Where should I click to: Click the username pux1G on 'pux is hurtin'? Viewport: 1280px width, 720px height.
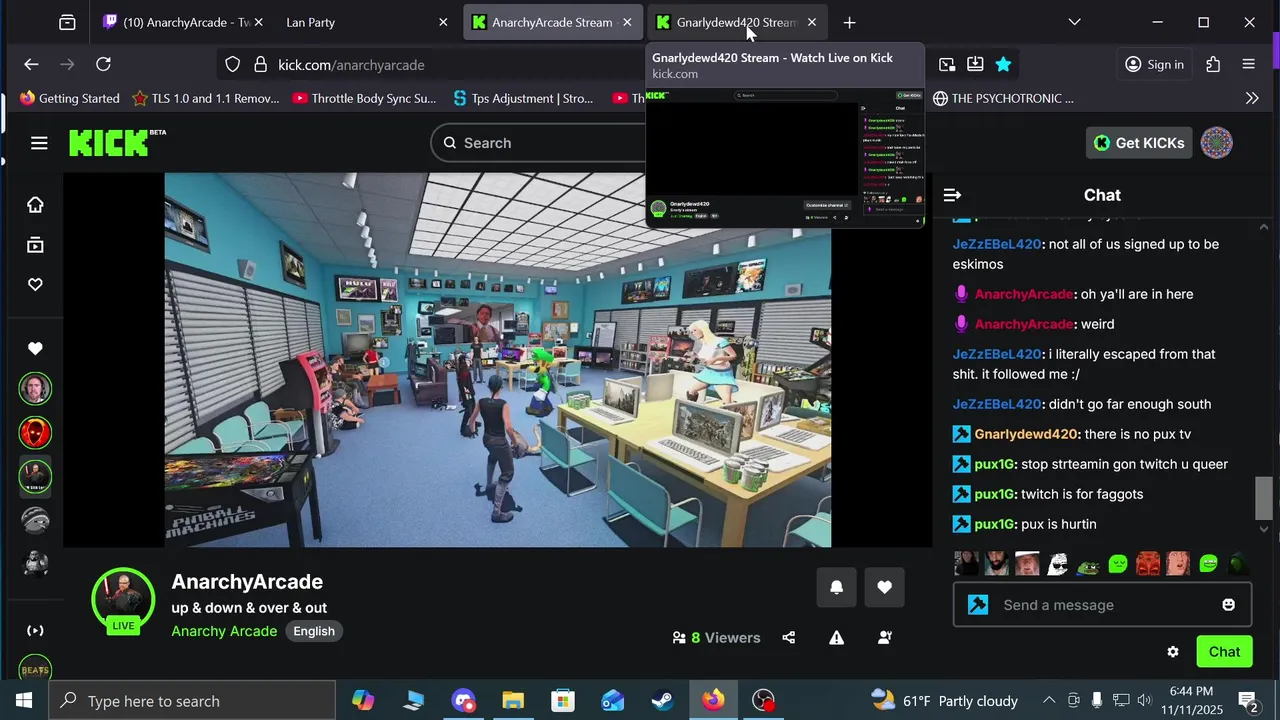click(994, 524)
